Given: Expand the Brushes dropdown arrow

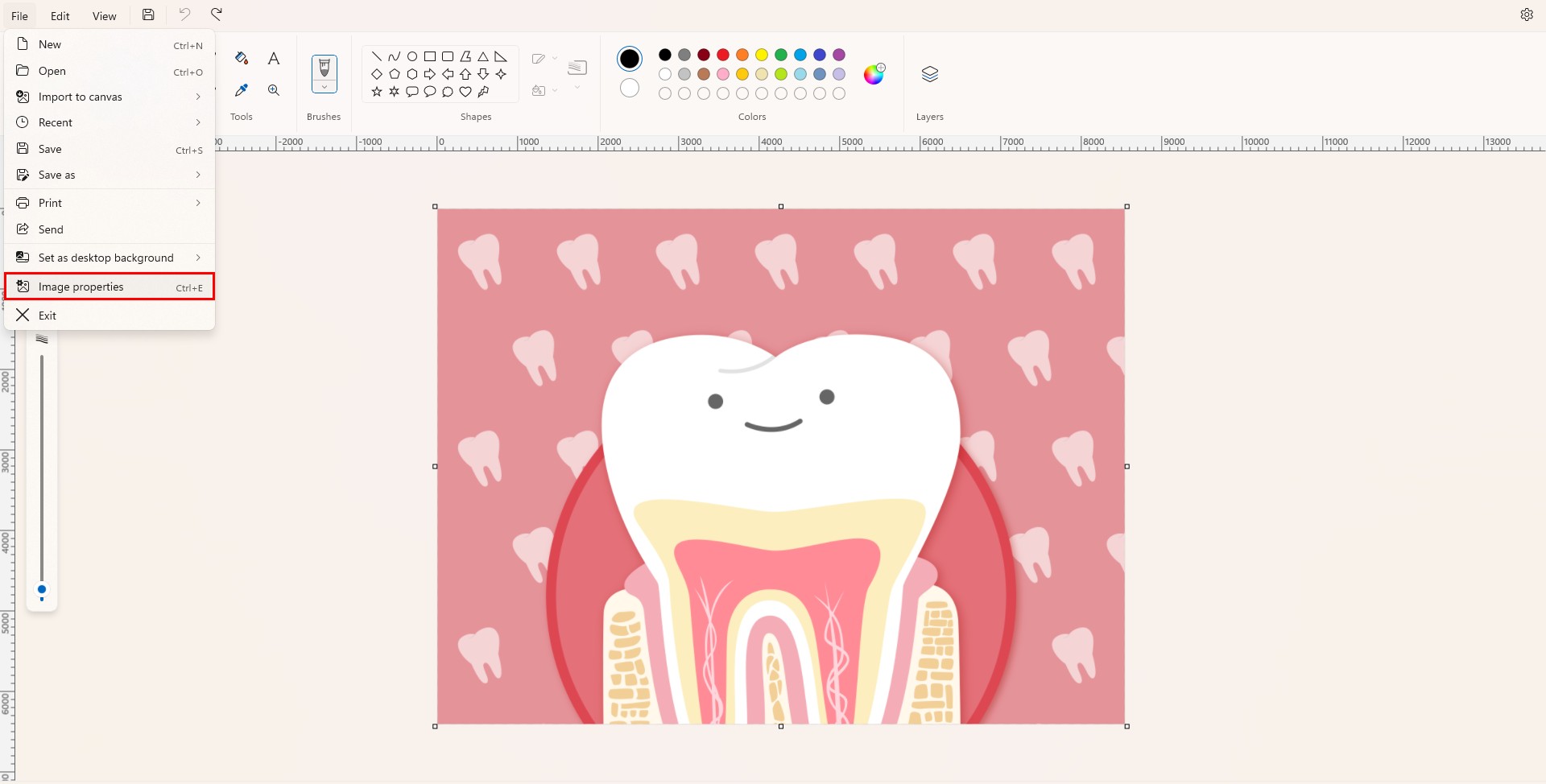Looking at the screenshot, I should click(324, 87).
